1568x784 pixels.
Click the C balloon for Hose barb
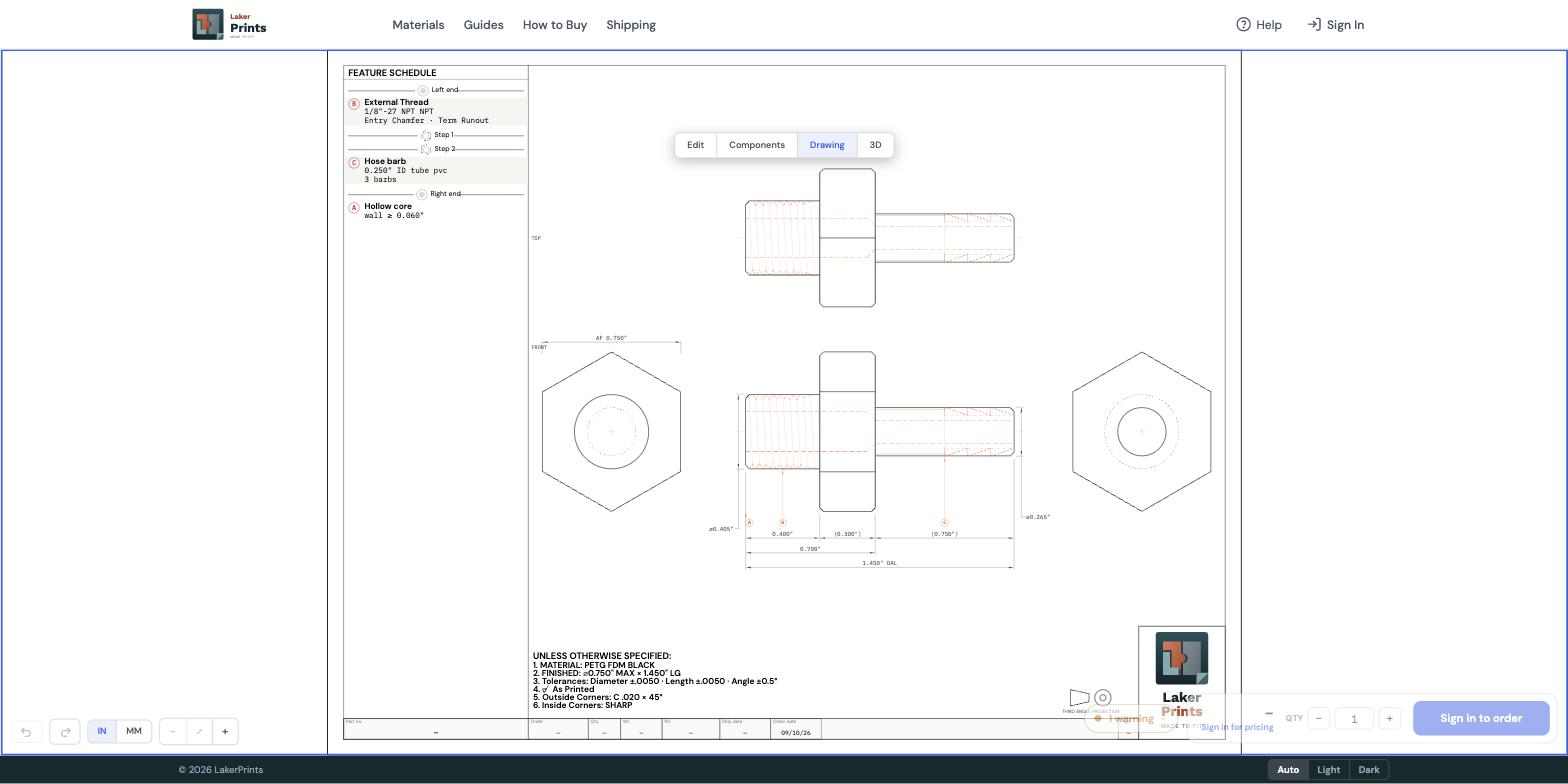pyautogui.click(x=354, y=163)
